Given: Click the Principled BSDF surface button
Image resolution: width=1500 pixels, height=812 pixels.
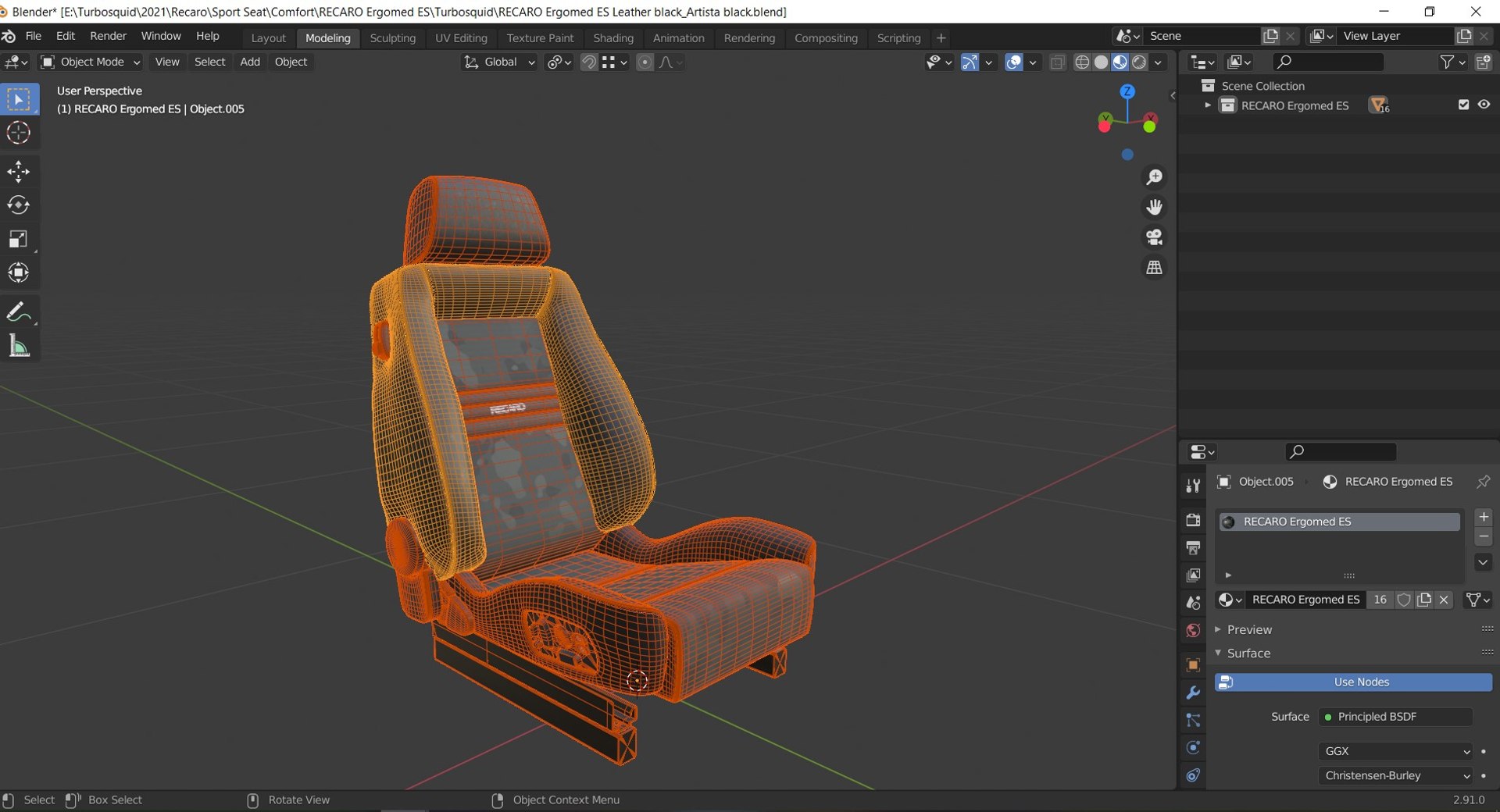Looking at the screenshot, I should (x=1396, y=717).
